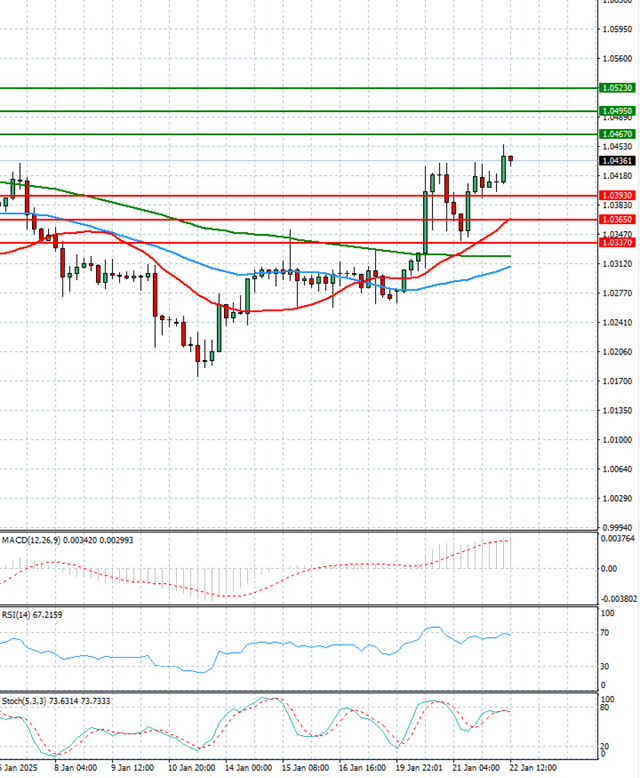The width and height of the screenshot is (640, 778).
Task: Click the 1.03650 red support price label
Action: [617, 219]
